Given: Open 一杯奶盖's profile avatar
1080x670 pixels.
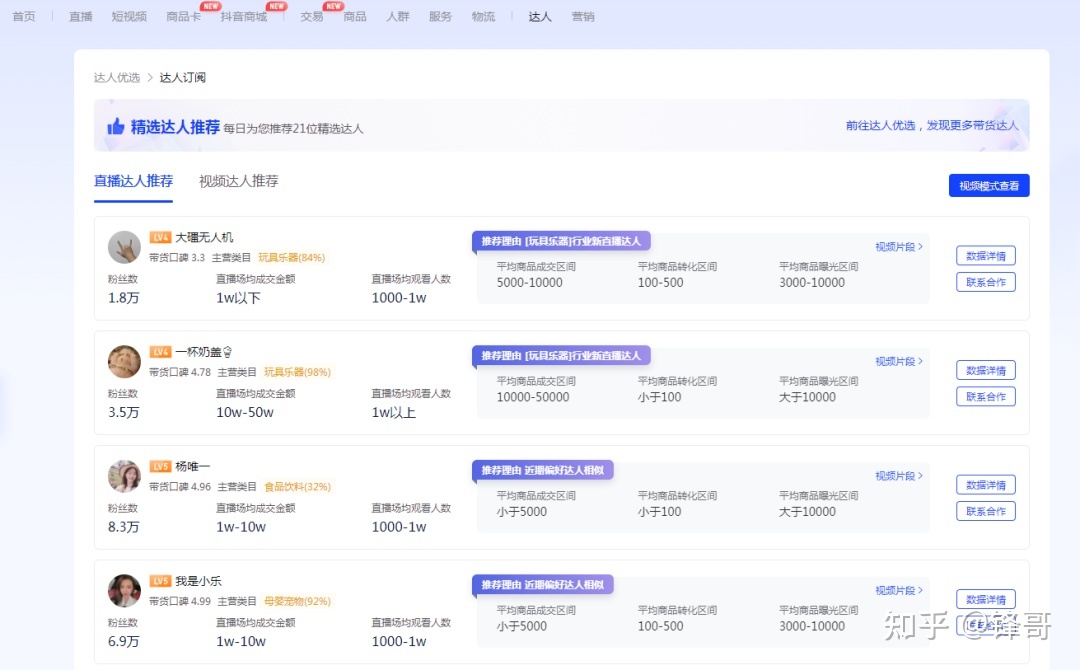Looking at the screenshot, I should coord(124,362).
